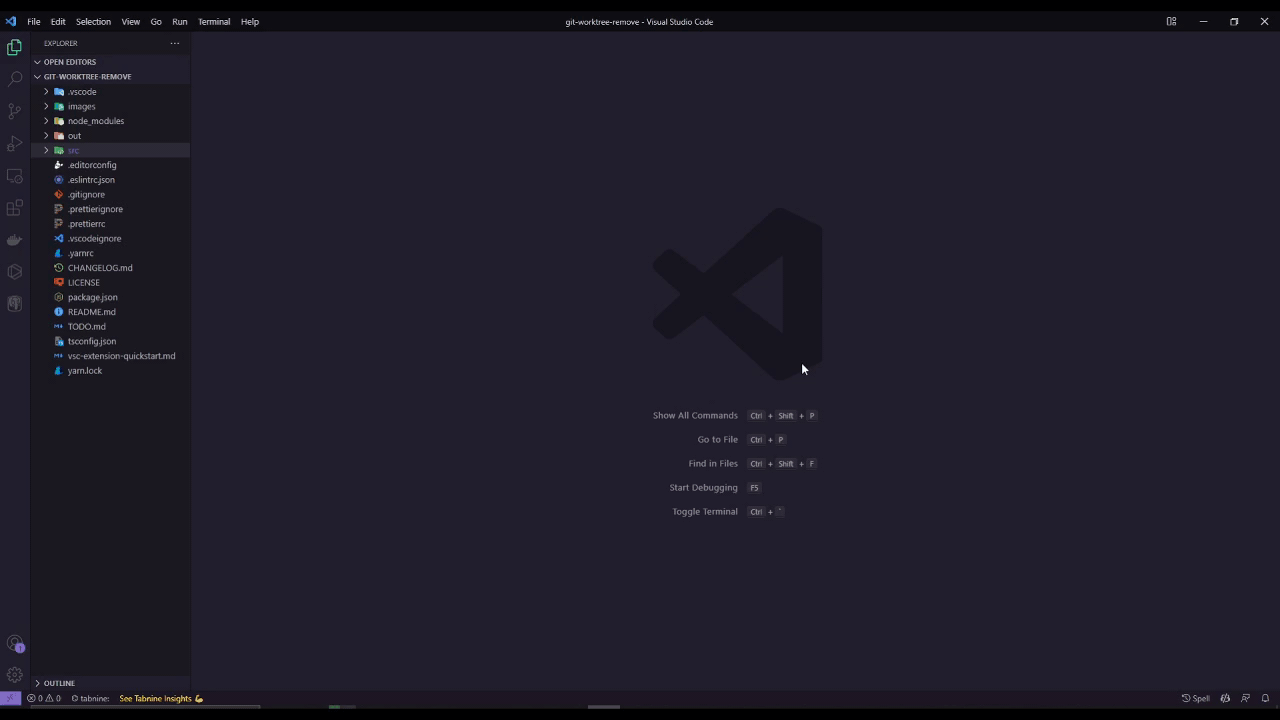Open the File menu
This screenshot has width=1280, height=720.
(x=34, y=21)
